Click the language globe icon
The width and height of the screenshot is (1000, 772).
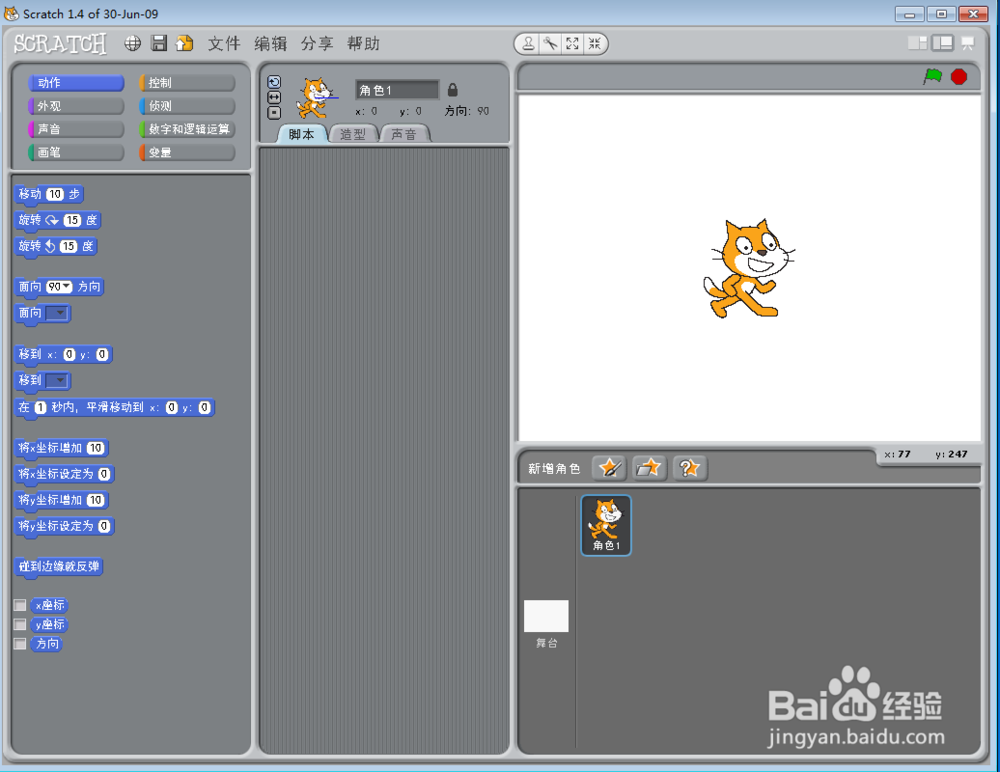click(x=133, y=43)
